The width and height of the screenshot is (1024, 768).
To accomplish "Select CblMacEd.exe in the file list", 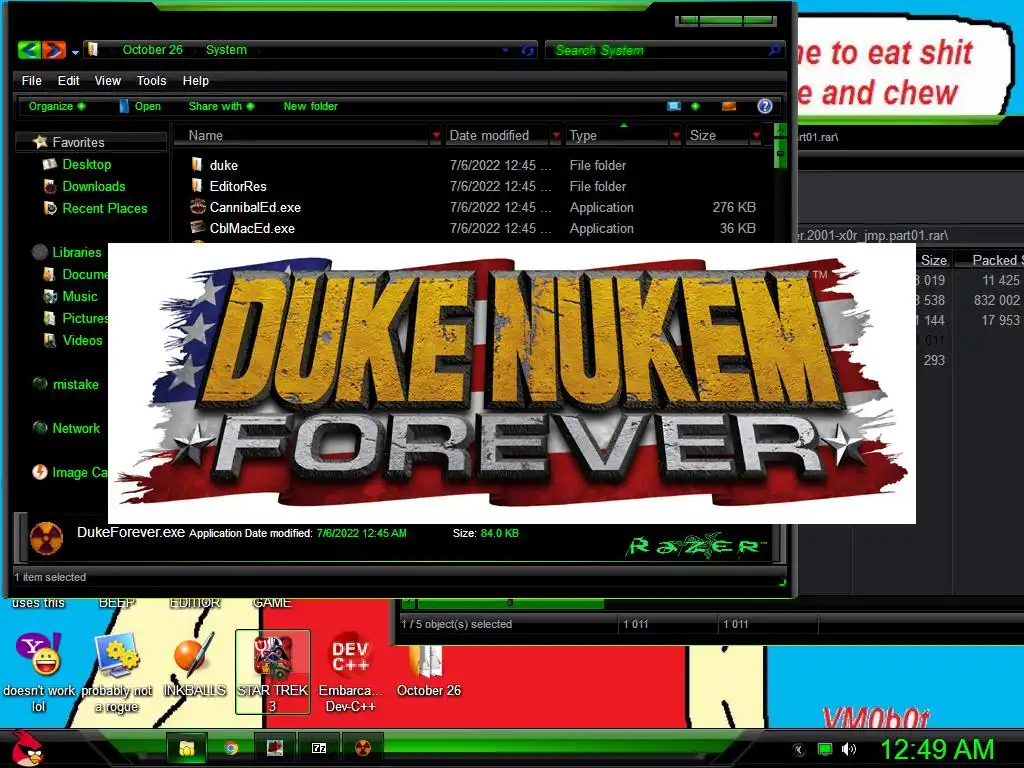I will pyautogui.click(x=252, y=228).
